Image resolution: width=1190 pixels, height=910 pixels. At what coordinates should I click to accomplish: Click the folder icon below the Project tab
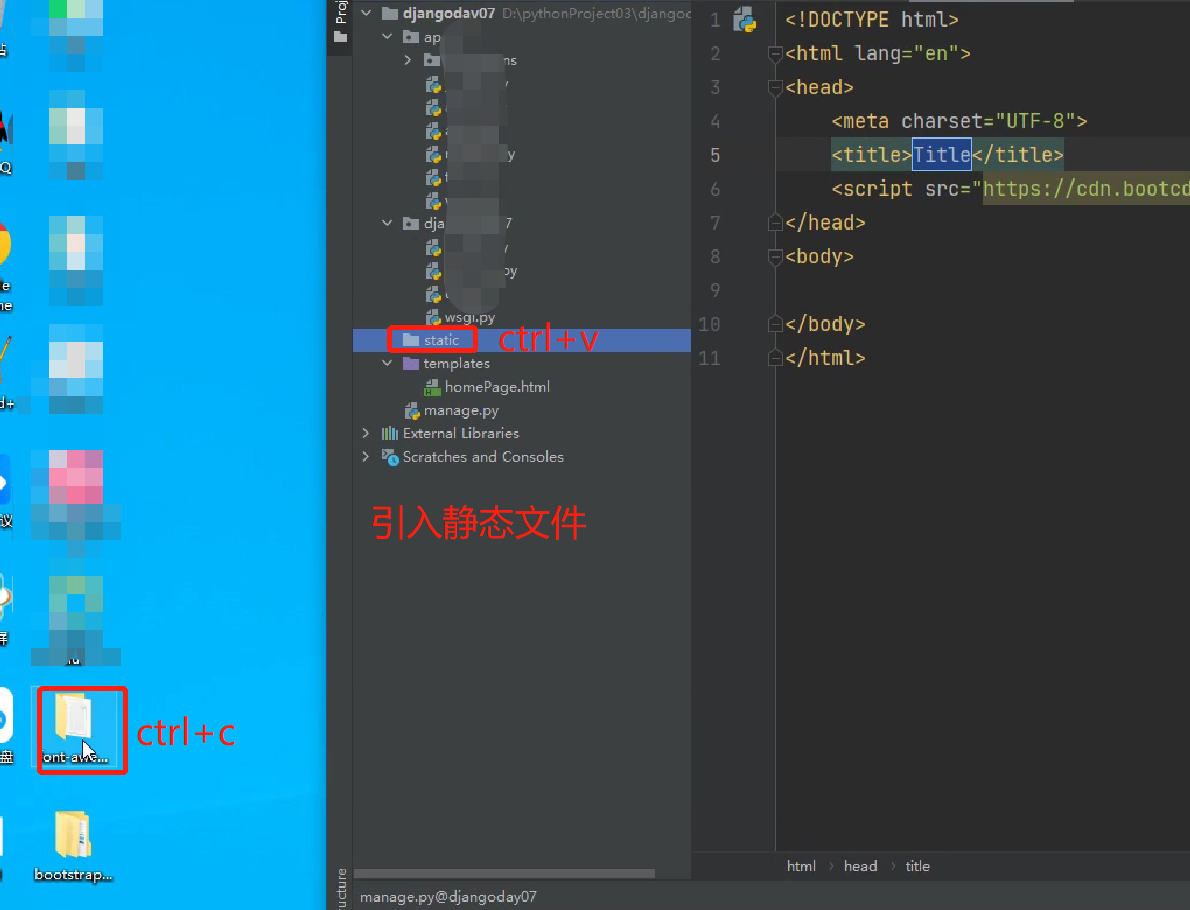point(341,36)
